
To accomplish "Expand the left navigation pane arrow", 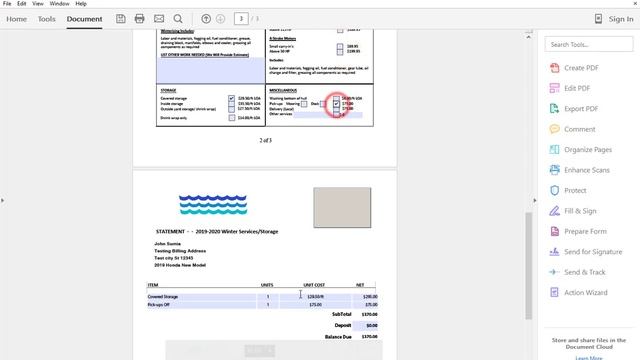I will [x=2, y=200].
